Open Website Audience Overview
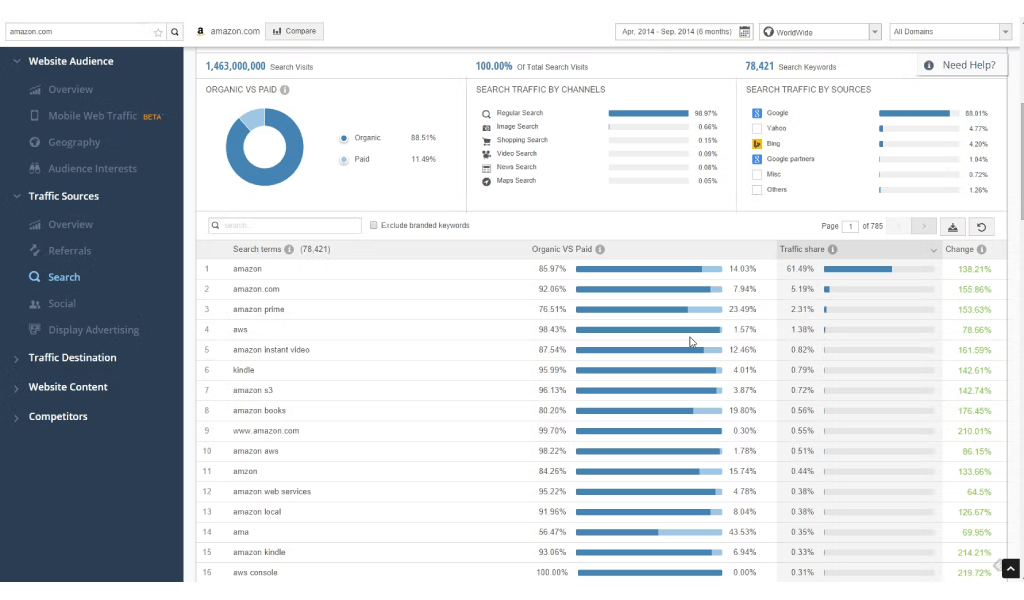The width and height of the screenshot is (1024, 600). click(71, 89)
